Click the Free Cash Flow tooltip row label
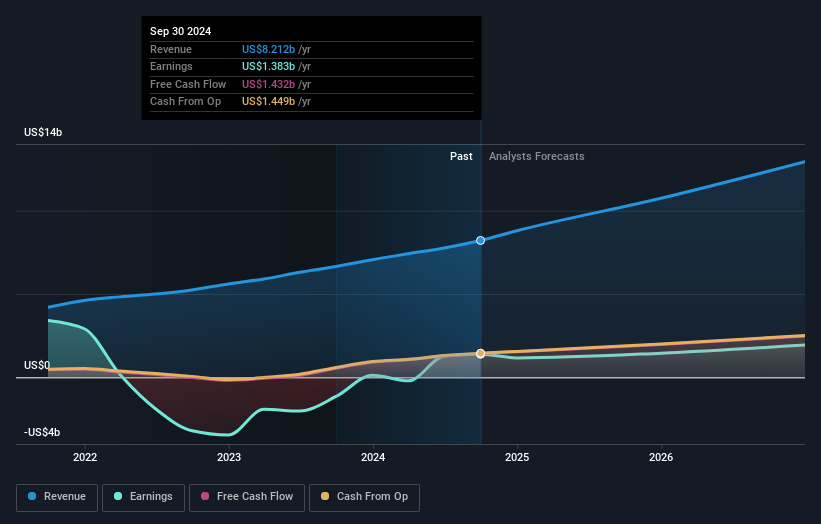The image size is (821, 524). (x=188, y=84)
